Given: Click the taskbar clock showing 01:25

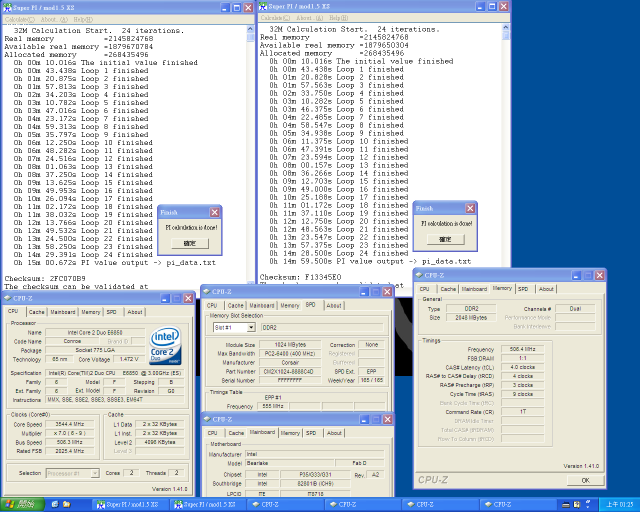Looking at the screenshot, I should [x=620, y=505].
